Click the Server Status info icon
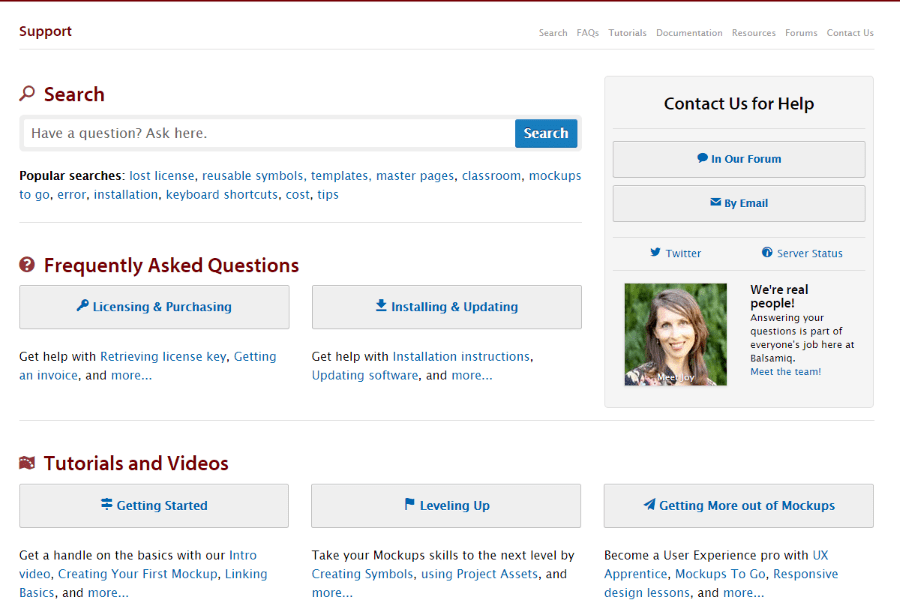This screenshot has width=900, height=600. 767,253
